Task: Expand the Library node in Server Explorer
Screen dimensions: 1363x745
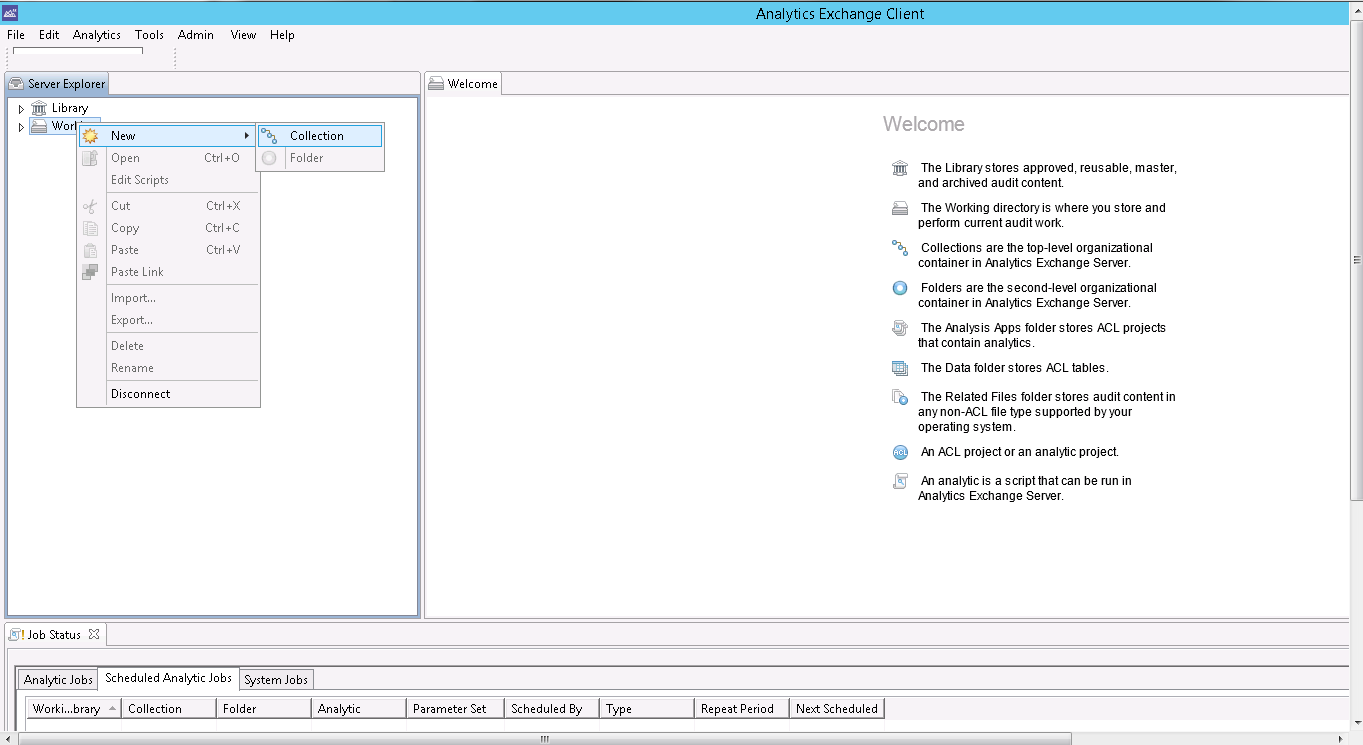Action: (21, 109)
